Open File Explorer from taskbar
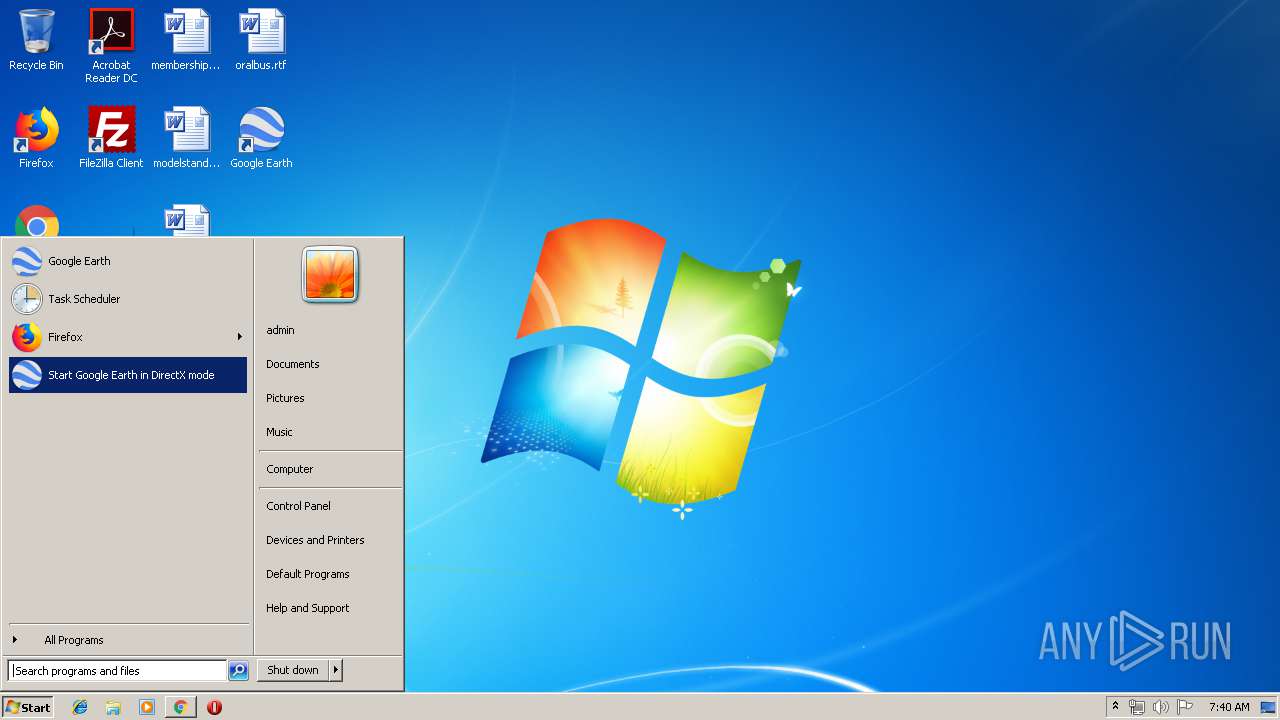 [x=113, y=707]
